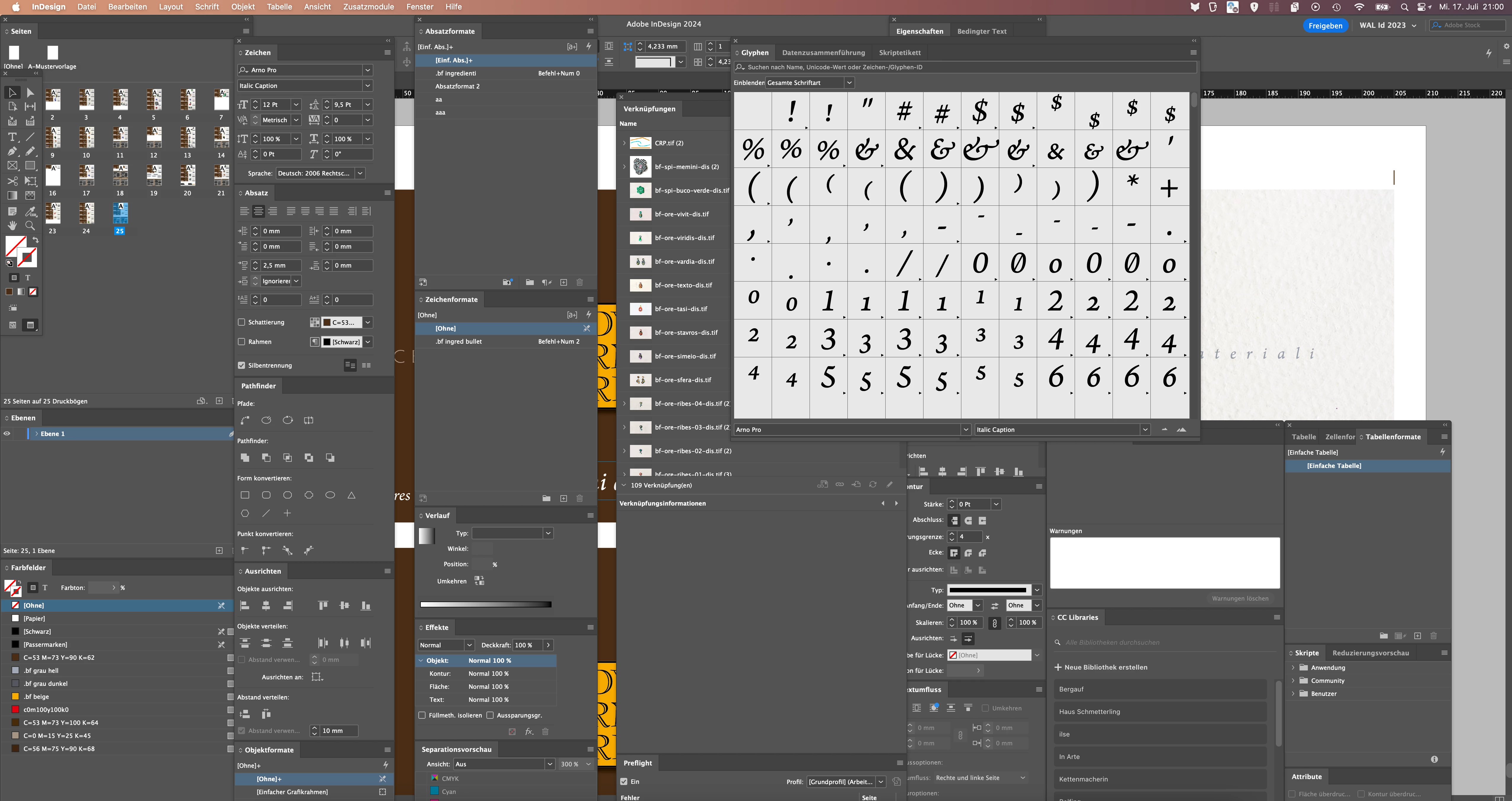Image resolution: width=1512 pixels, height=801 pixels.
Task: Select the Hand tool
Action: coord(12,226)
